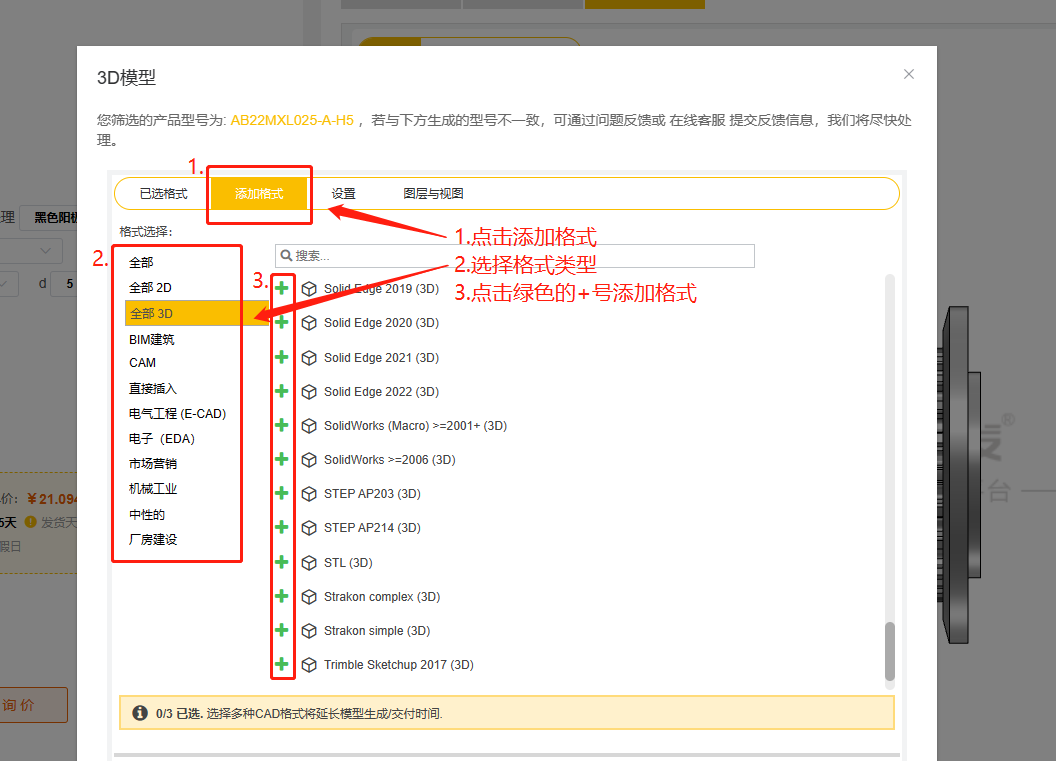The image size is (1056, 761).
Task: Add Trimble Sketchup 2017 via green plus
Action: 282,664
